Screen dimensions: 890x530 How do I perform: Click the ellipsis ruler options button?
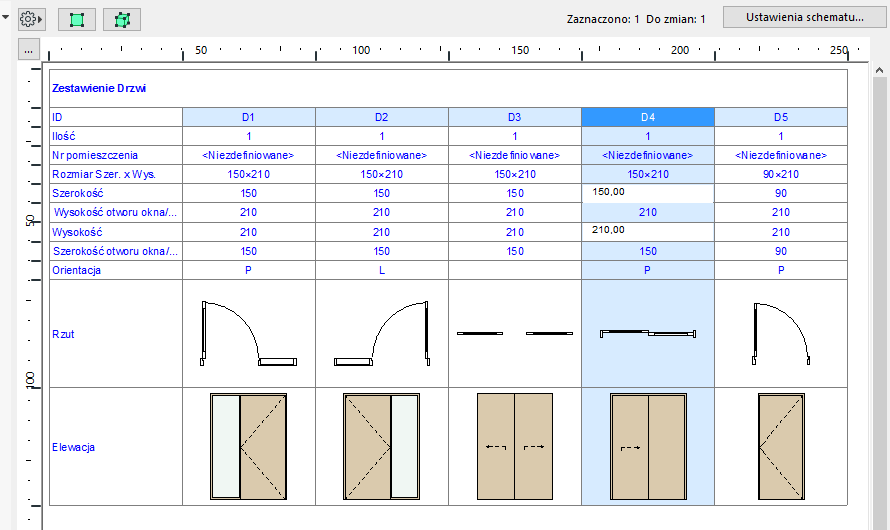[28, 49]
